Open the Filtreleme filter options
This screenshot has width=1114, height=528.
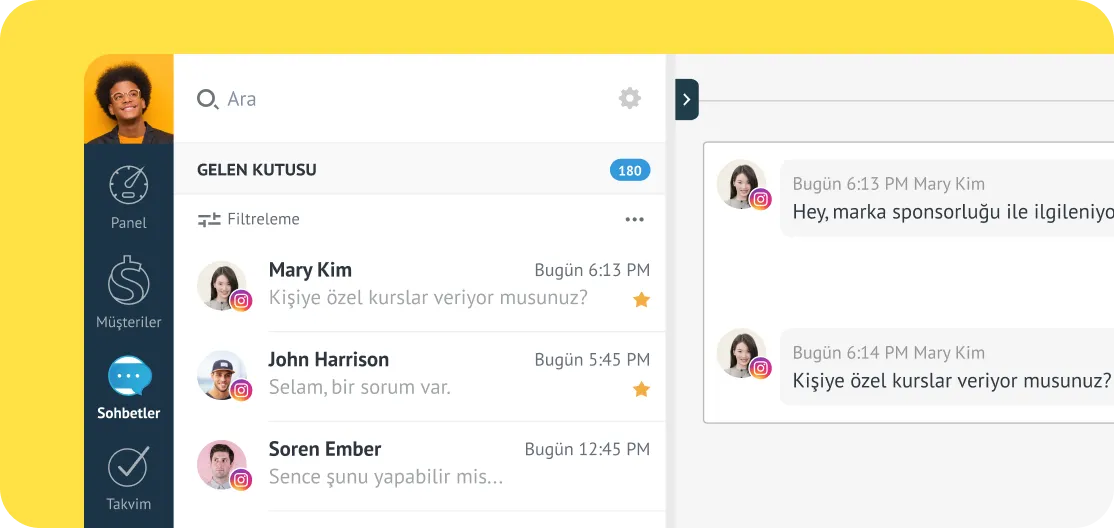(263, 219)
